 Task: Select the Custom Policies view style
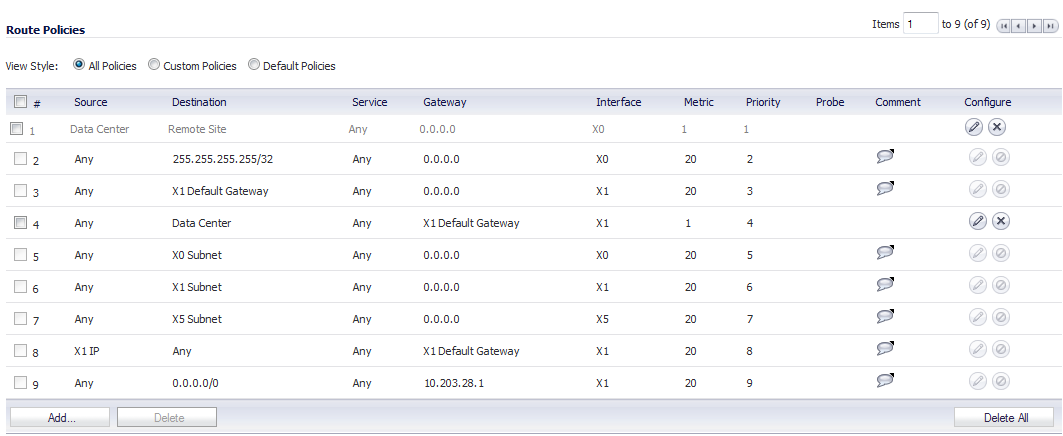(x=154, y=65)
